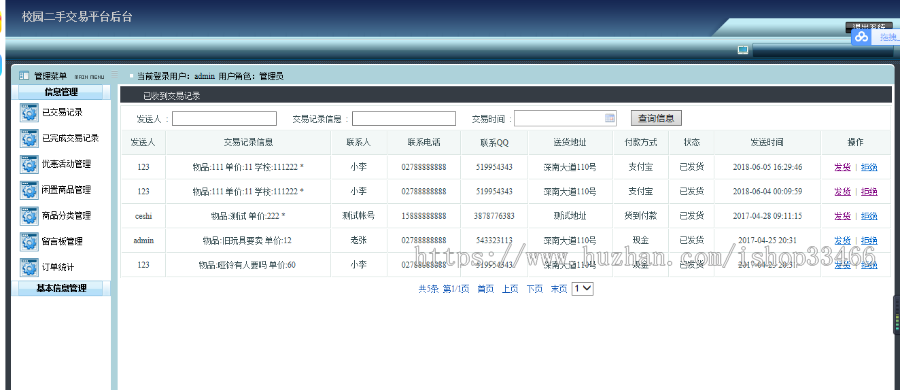Image resolution: width=900 pixels, height=390 pixels.
Task: Click the gear icon beside 商品分类管理
Action: point(29,216)
